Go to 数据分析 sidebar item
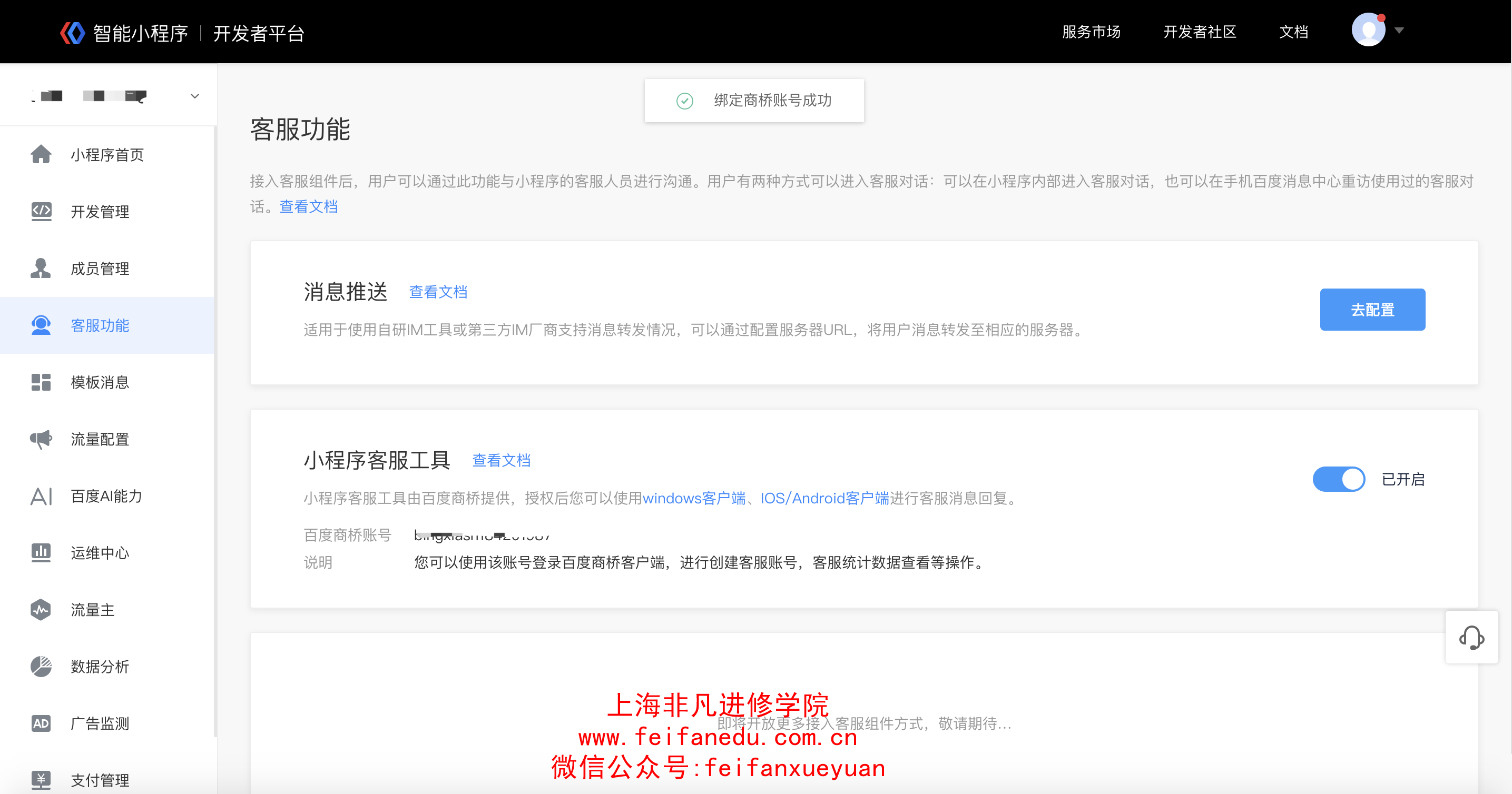This screenshot has height=794, width=1512. (107, 667)
